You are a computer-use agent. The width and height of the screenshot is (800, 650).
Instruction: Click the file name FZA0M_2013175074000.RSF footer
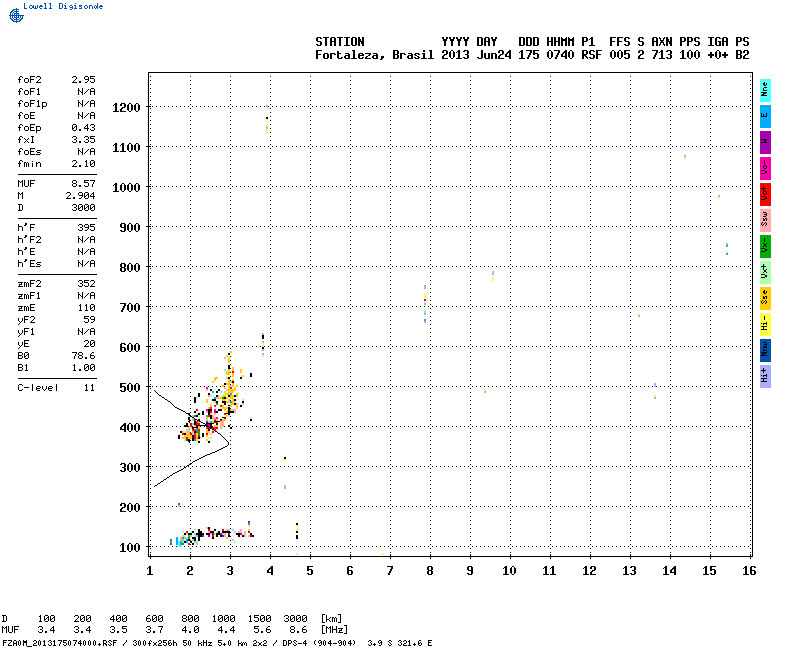pos(60,643)
